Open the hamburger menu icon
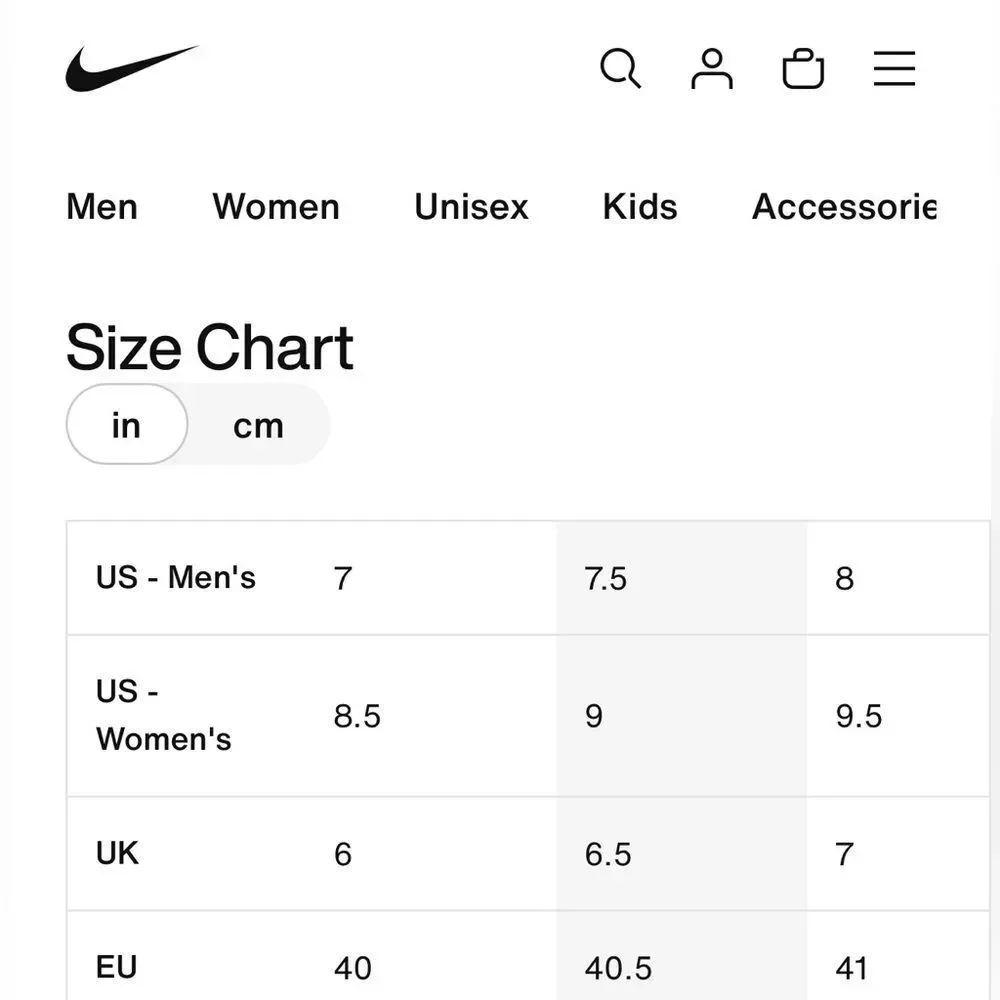The height and width of the screenshot is (1000, 1000). [x=894, y=69]
